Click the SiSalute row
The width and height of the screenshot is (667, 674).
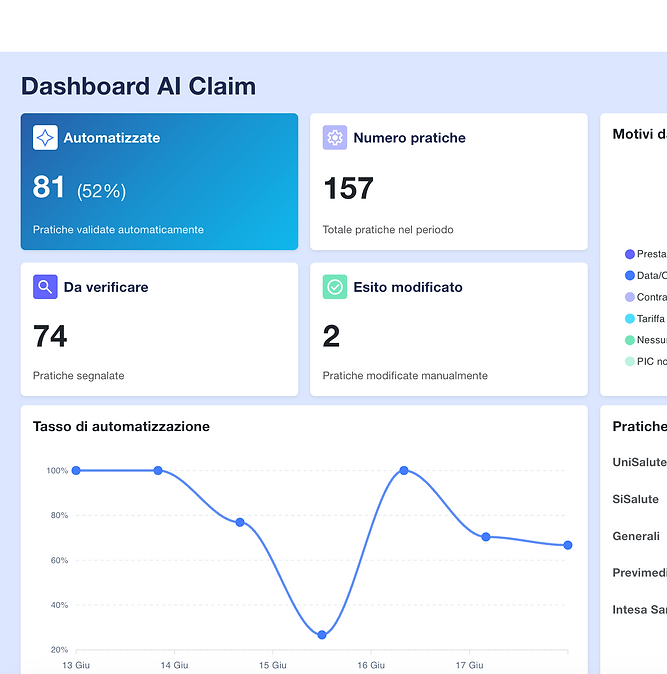click(x=636, y=499)
